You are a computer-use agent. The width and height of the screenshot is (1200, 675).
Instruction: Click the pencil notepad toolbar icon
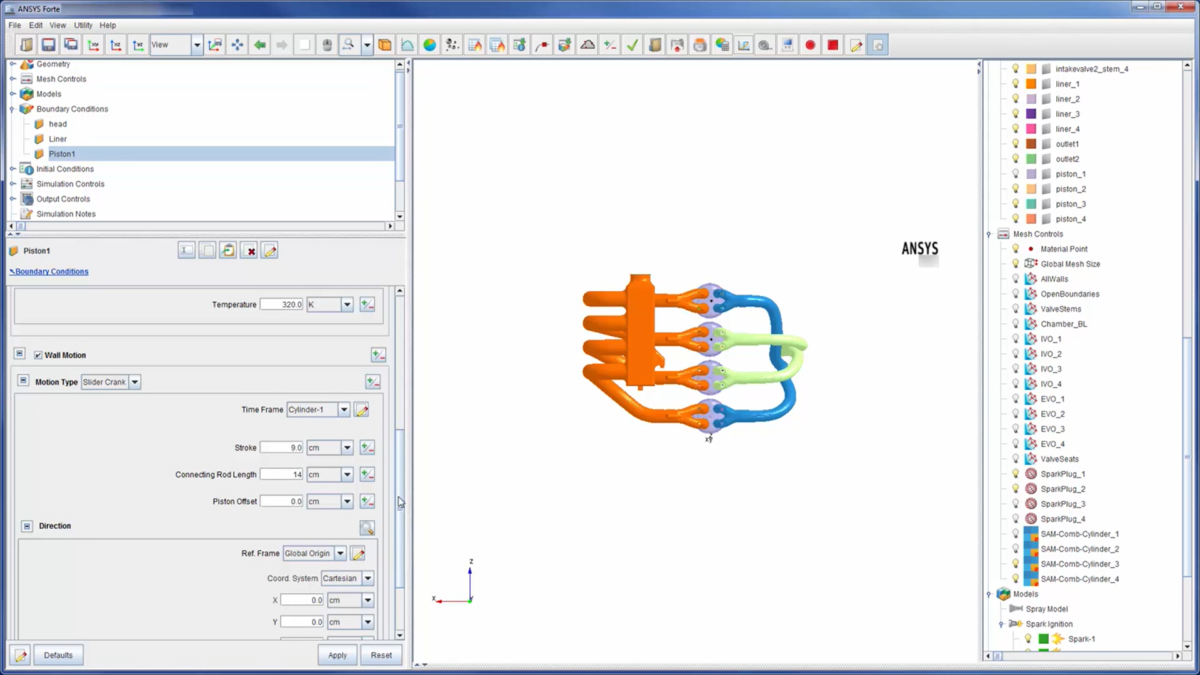pyautogui.click(x=855, y=45)
